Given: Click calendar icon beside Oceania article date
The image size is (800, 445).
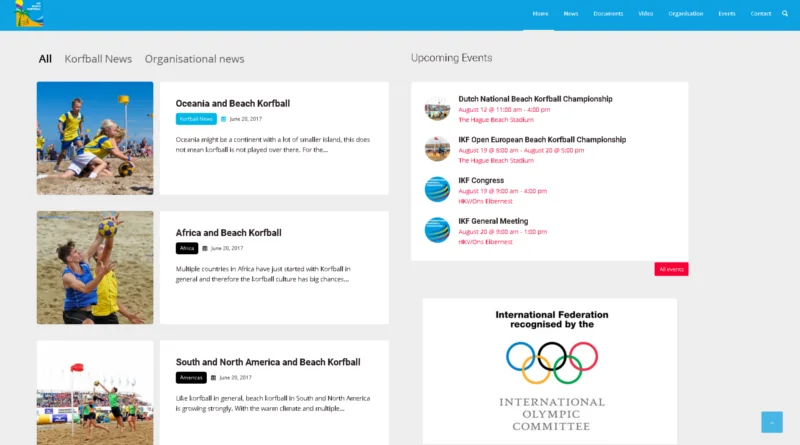Looking at the screenshot, I should coord(223,119).
